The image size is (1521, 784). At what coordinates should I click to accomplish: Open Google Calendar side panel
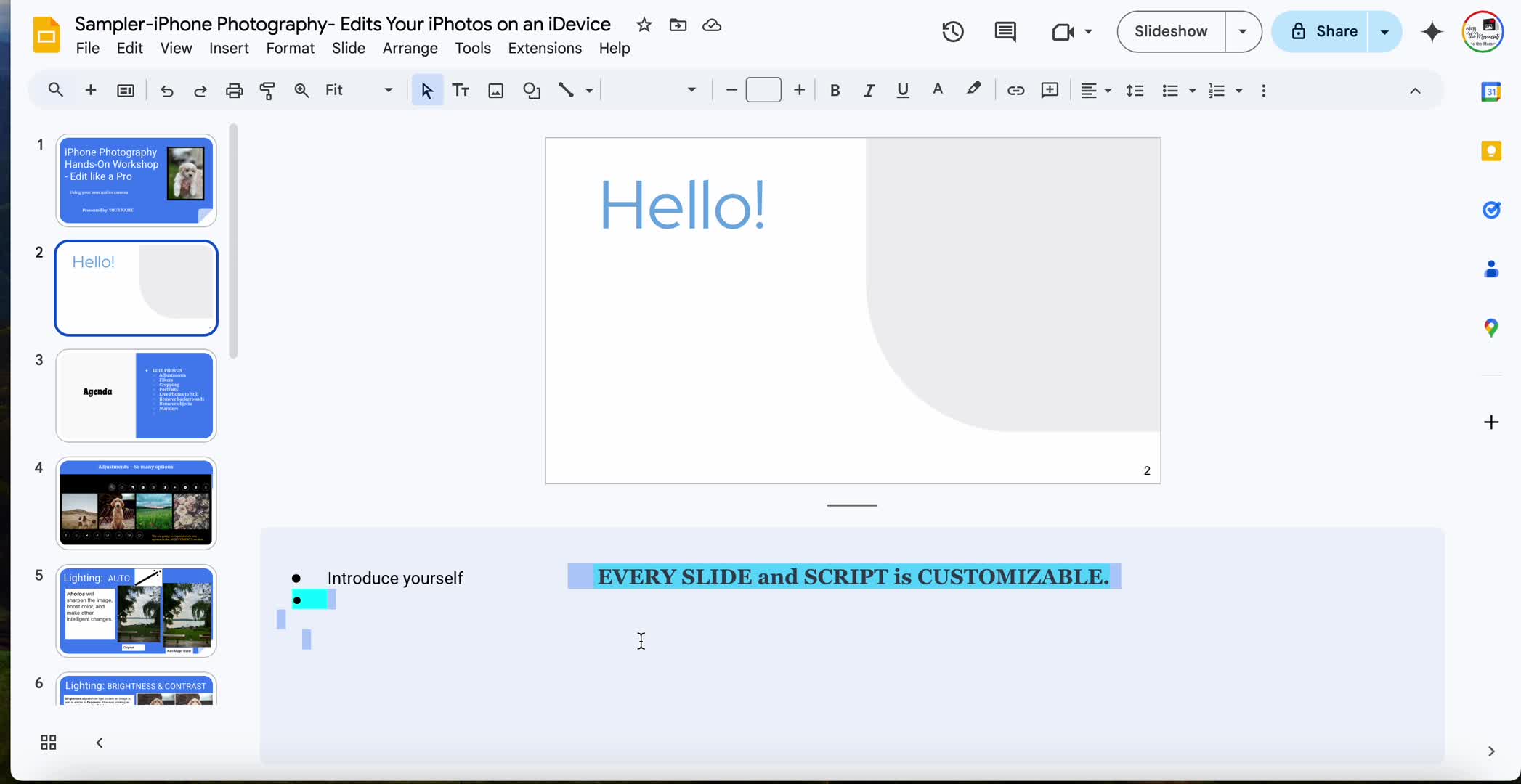tap(1491, 91)
